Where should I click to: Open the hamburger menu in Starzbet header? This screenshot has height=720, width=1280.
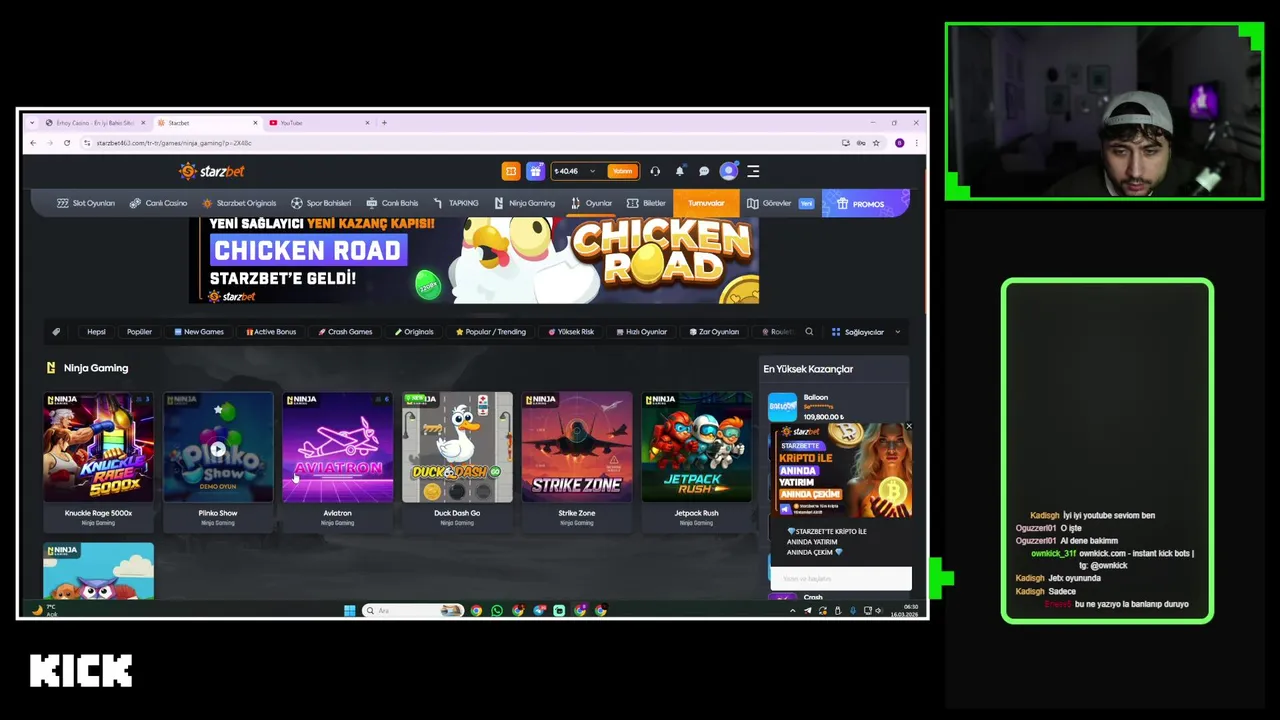[x=753, y=171]
